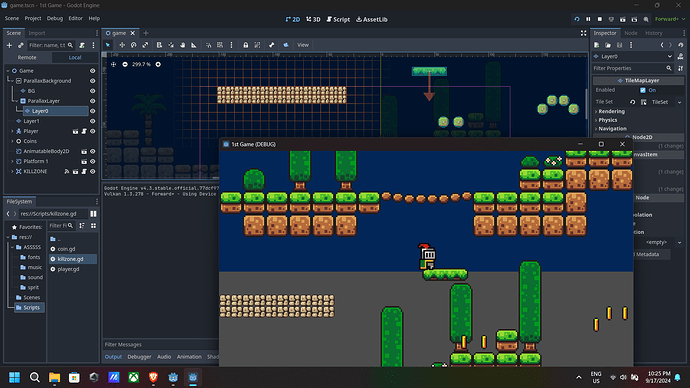
Task: Expand the Rendering section
Action: pyautogui.click(x=611, y=111)
